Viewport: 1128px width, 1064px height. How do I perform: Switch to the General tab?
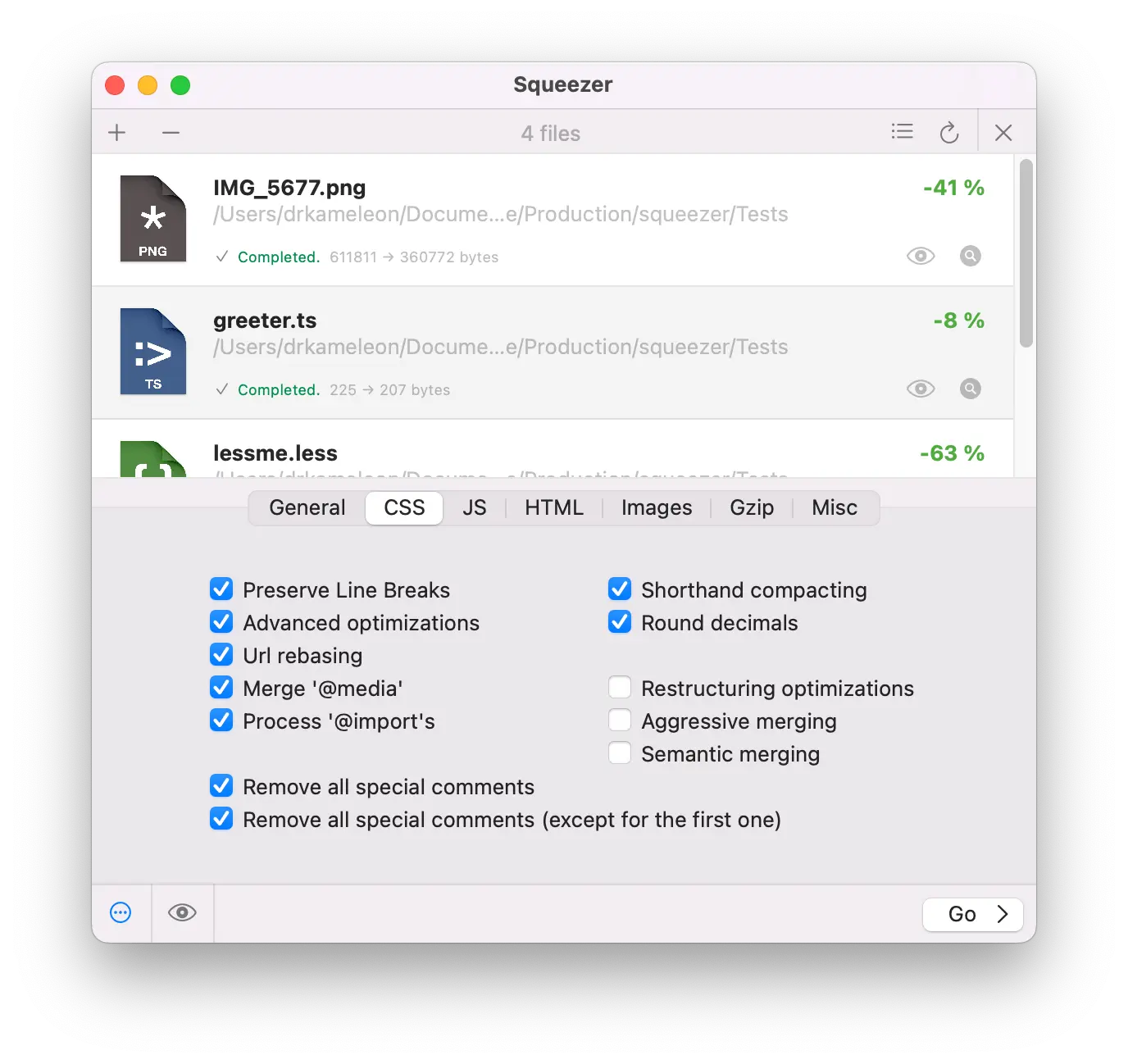[x=307, y=507]
